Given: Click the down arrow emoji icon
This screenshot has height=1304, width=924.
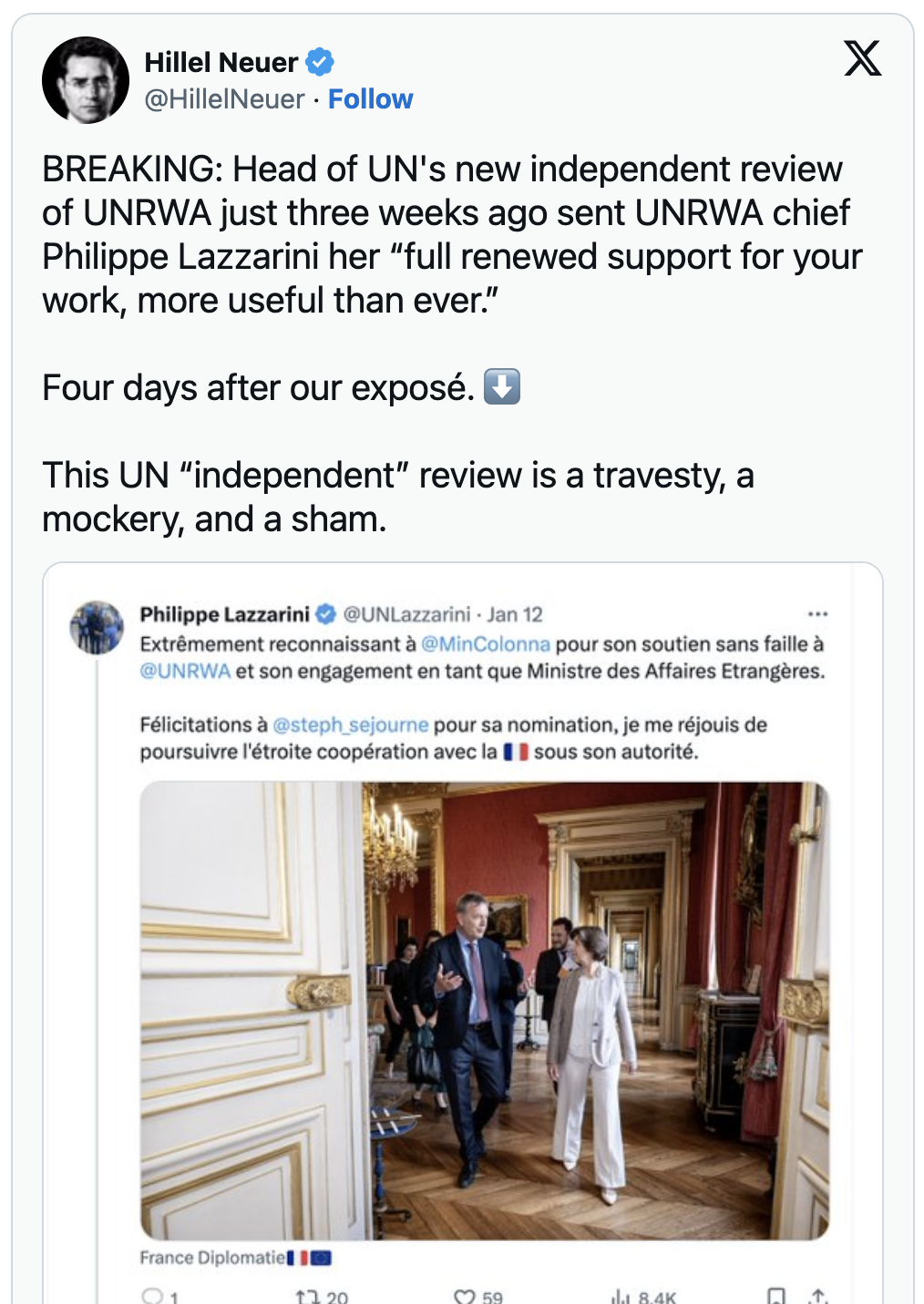Looking at the screenshot, I should click(501, 386).
